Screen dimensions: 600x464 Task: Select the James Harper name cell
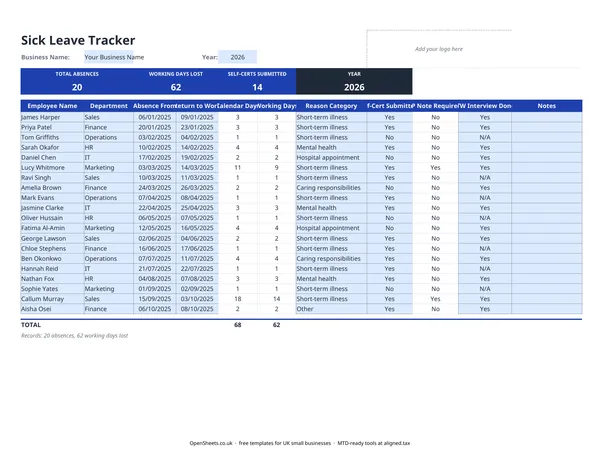coord(52,117)
